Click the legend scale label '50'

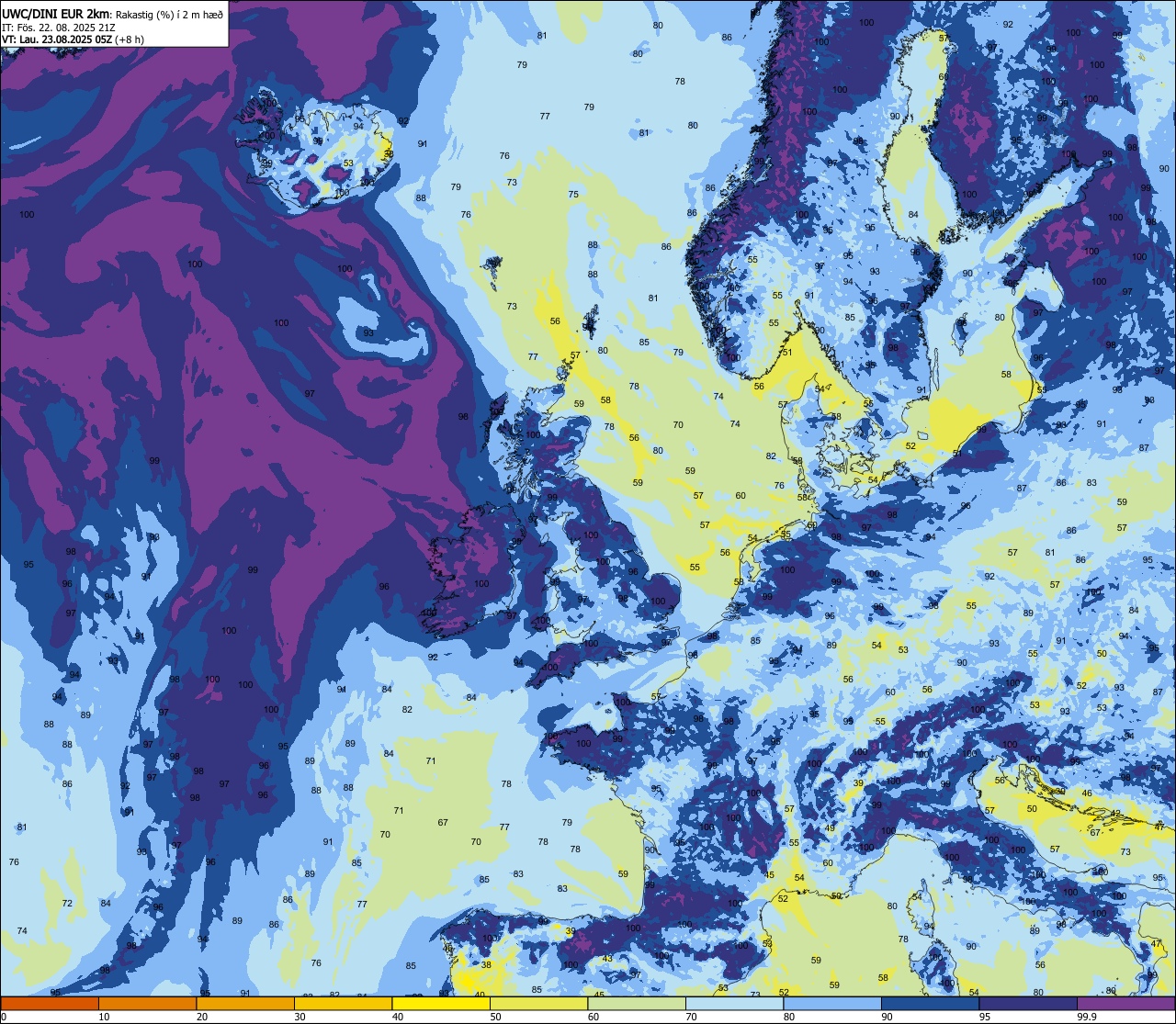click(495, 1017)
